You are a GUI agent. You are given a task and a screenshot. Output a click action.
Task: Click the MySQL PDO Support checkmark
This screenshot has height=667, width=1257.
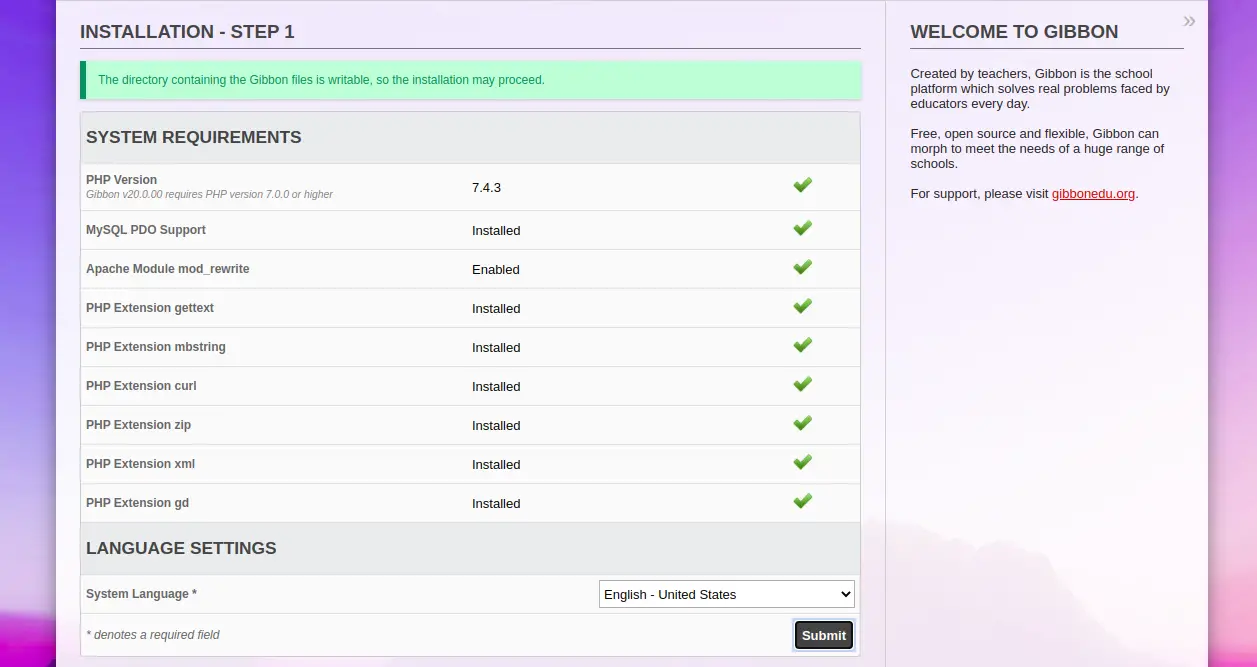[802, 228]
